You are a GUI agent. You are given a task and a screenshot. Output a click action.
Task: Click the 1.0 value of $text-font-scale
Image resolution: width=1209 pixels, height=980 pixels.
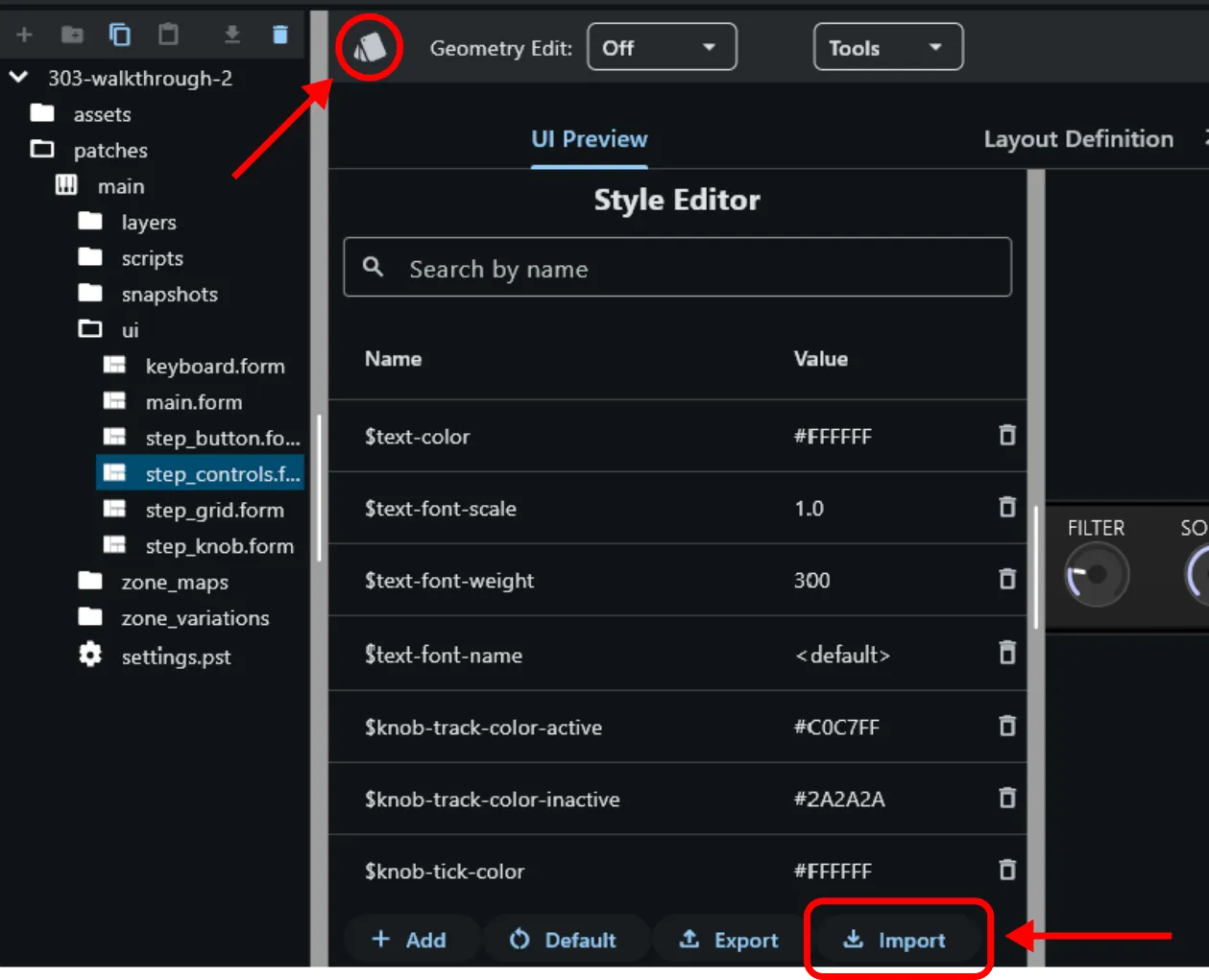pyautogui.click(x=809, y=509)
